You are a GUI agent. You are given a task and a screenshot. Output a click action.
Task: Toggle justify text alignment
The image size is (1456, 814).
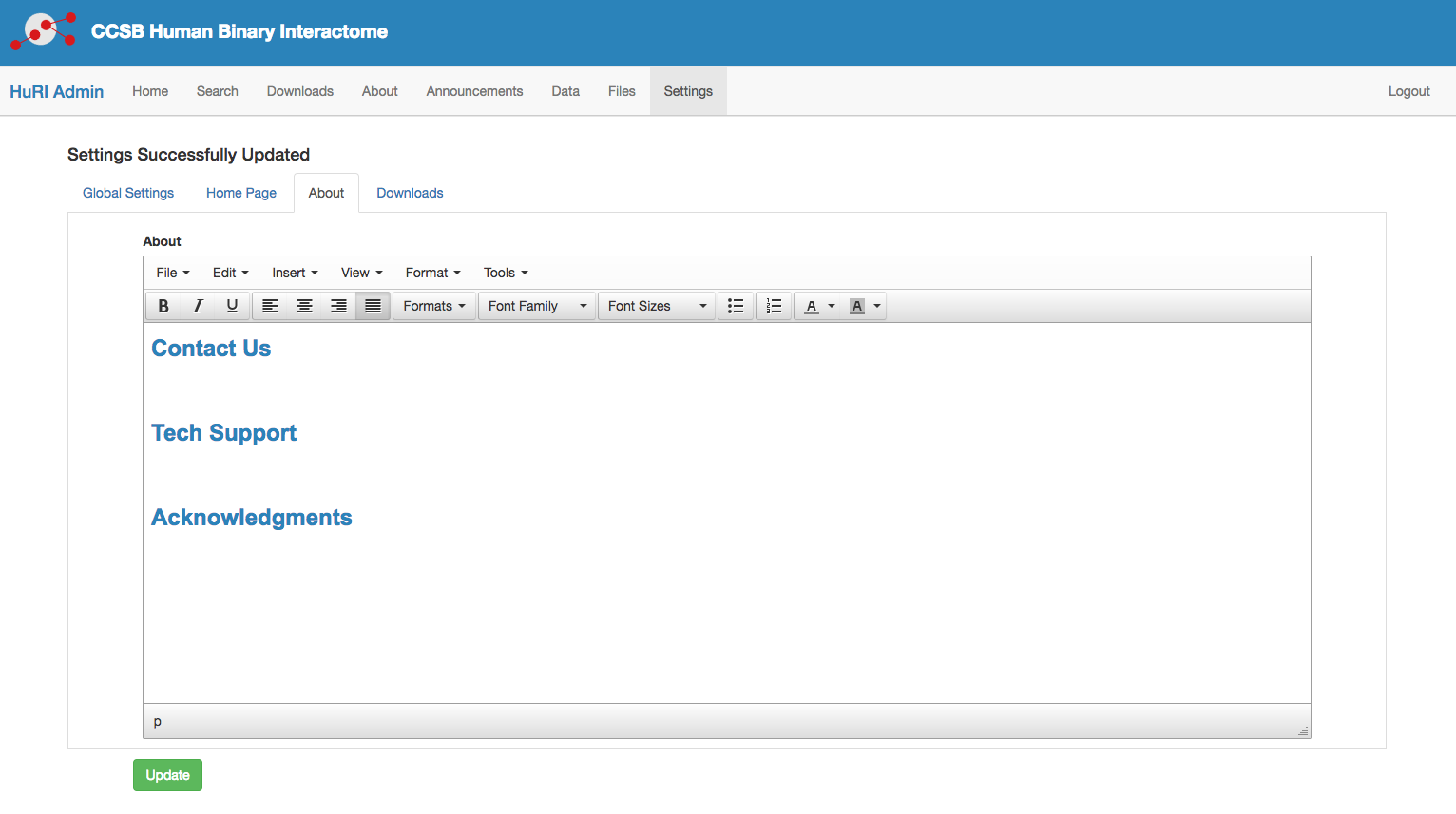tap(373, 306)
